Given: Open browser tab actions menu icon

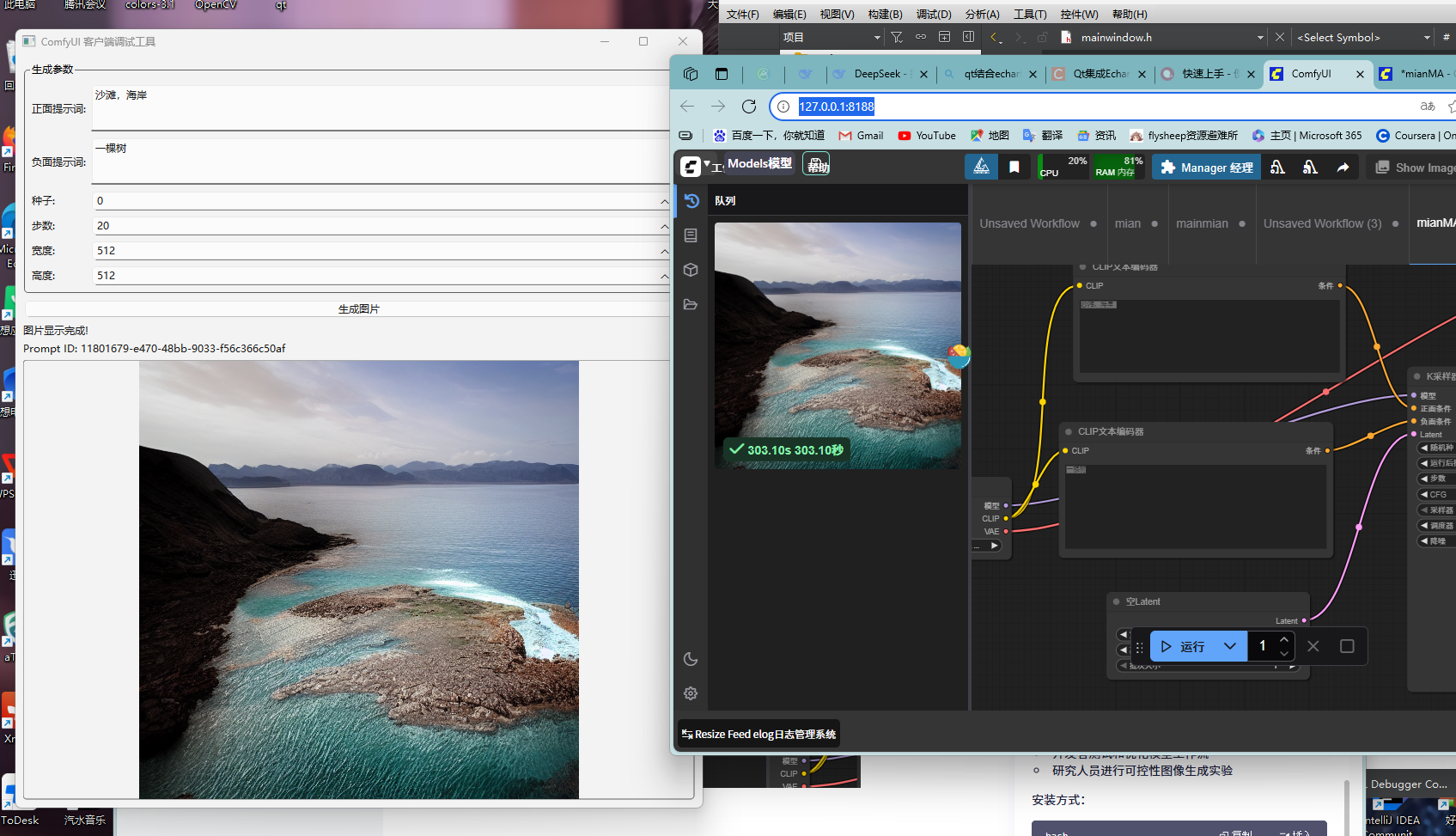Looking at the screenshot, I should tap(722, 74).
